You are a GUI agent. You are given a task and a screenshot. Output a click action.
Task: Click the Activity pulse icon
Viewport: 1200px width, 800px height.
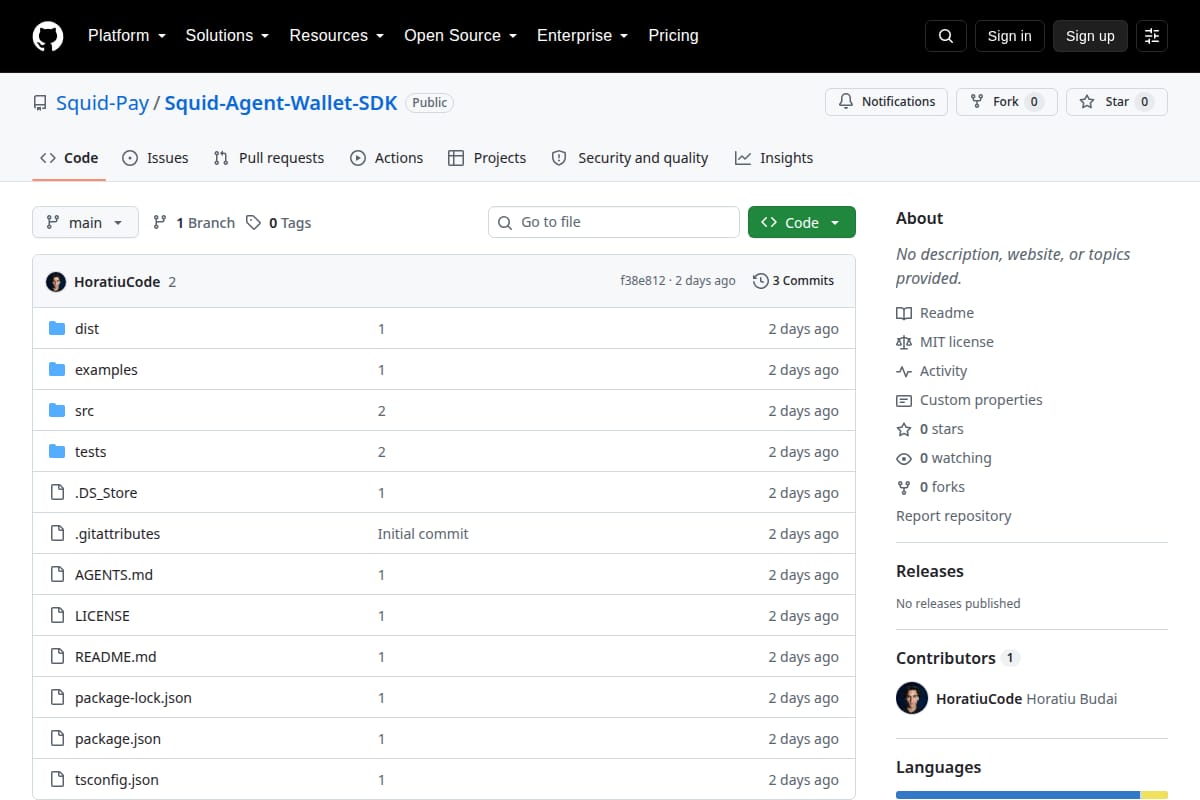[904, 371]
